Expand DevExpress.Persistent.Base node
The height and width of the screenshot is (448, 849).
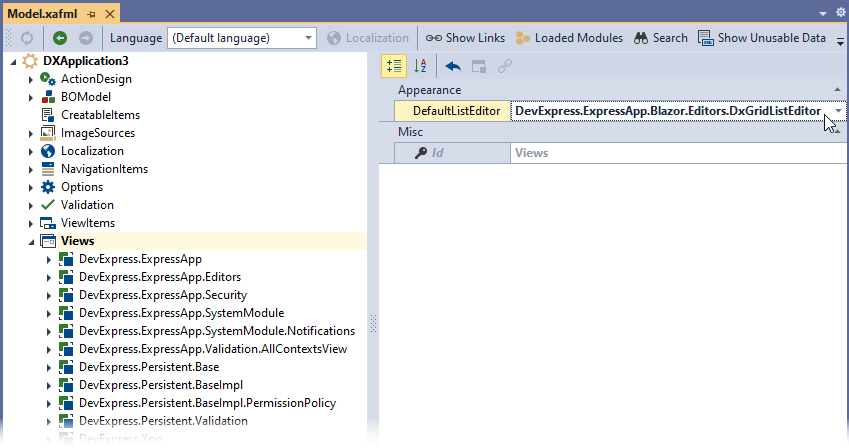(x=49, y=368)
